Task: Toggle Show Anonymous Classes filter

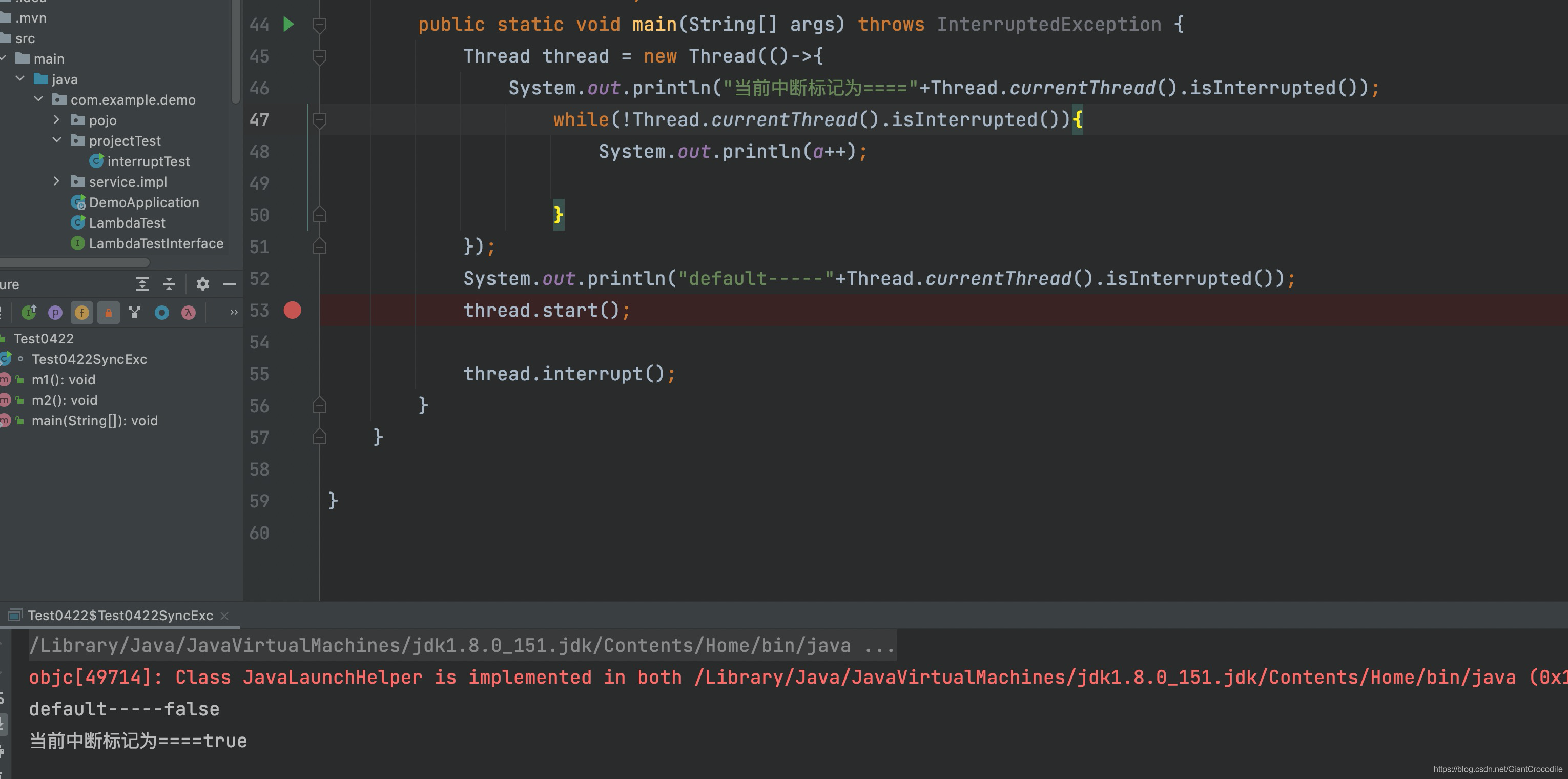Action: (162, 312)
